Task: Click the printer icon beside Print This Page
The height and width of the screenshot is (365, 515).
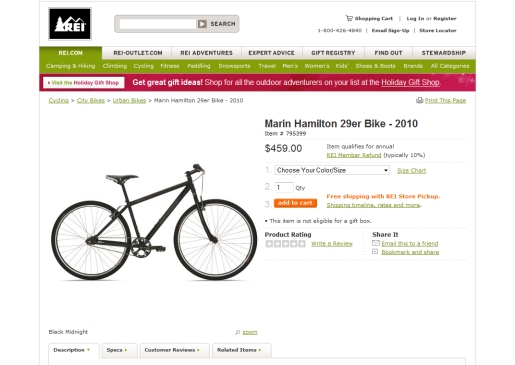Action: pos(419,100)
